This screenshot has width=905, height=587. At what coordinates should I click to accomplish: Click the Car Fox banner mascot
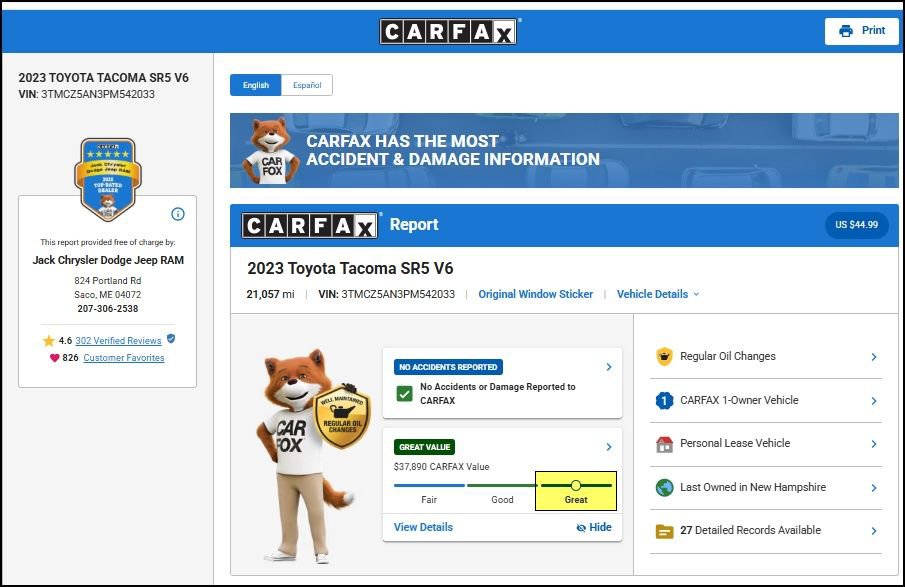point(271,151)
